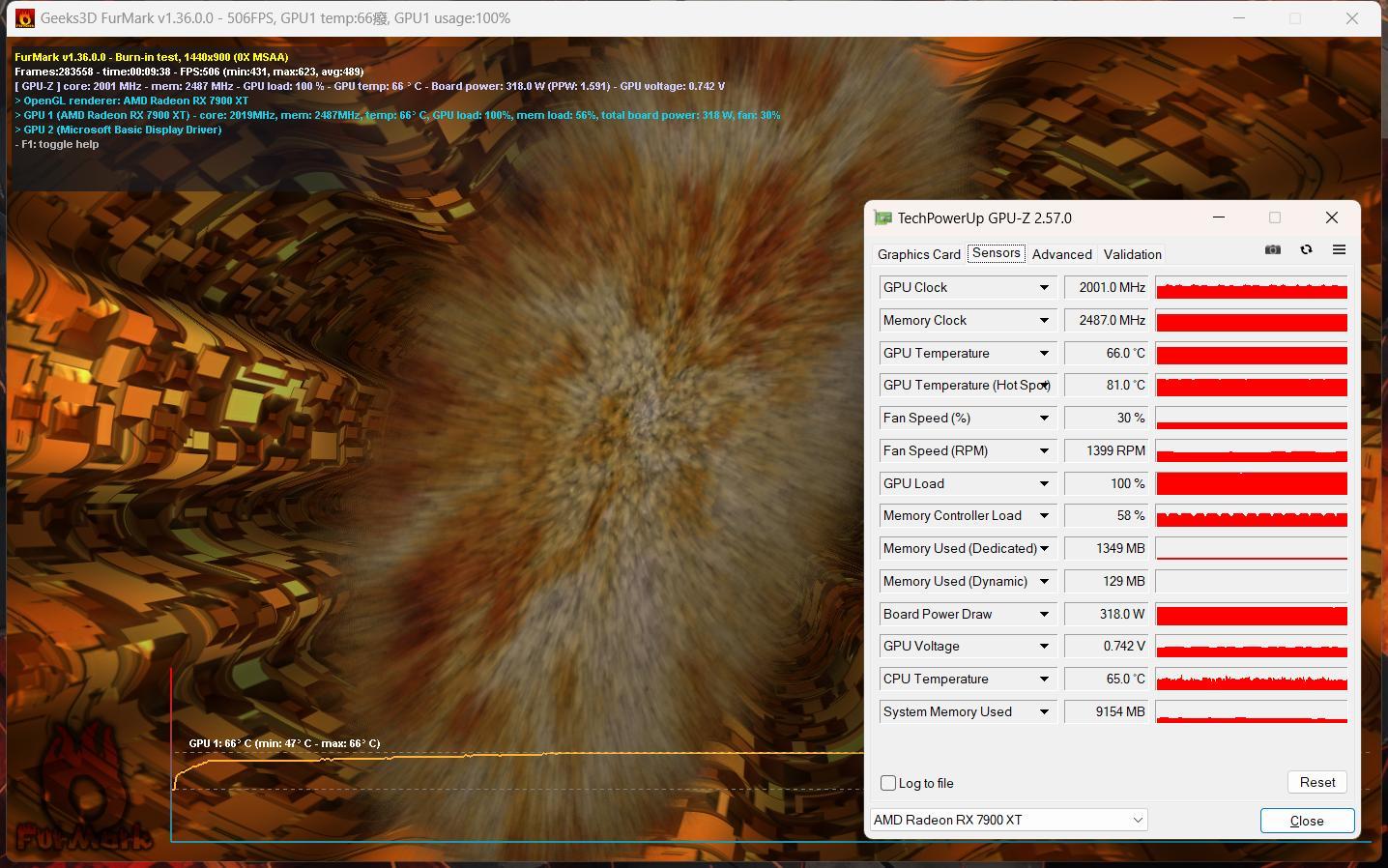This screenshot has height=868, width=1388.
Task: Click the System Memory Used value 9154 MB
Action: [1106, 711]
